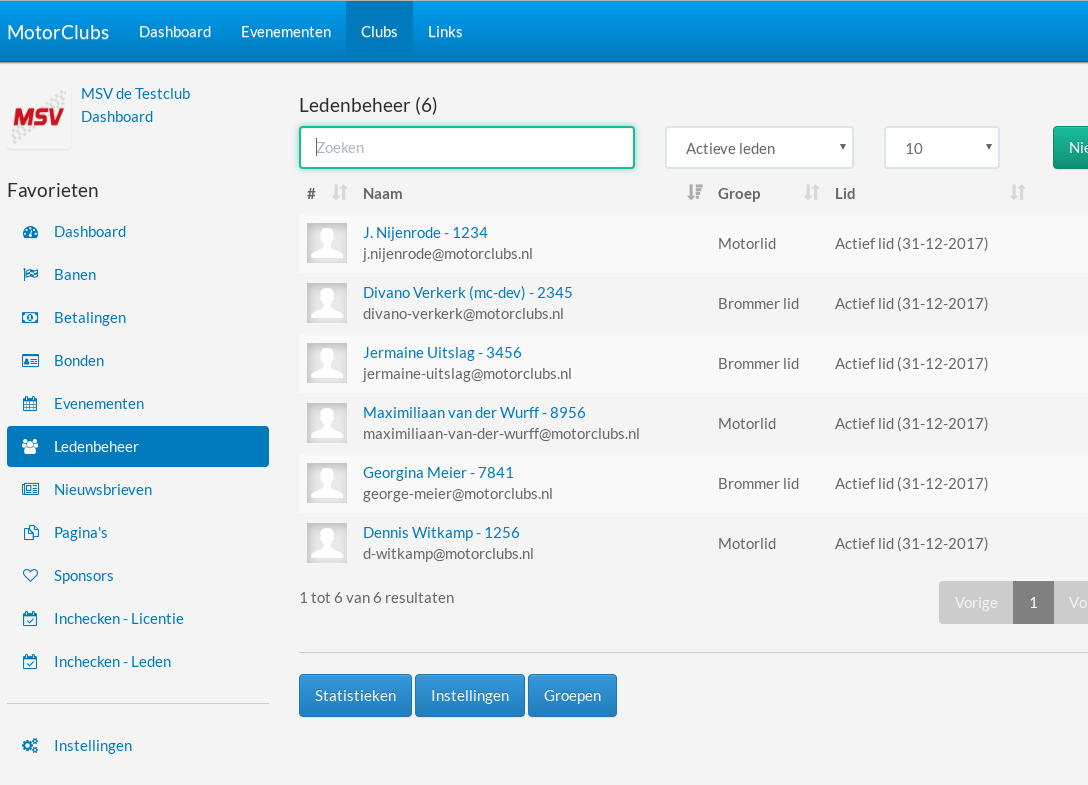The height and width of the screenshot is (785, 1088).
Task: Click the email divano-verkerk@motorclubs.nl
Action: (x=463, y=314)
